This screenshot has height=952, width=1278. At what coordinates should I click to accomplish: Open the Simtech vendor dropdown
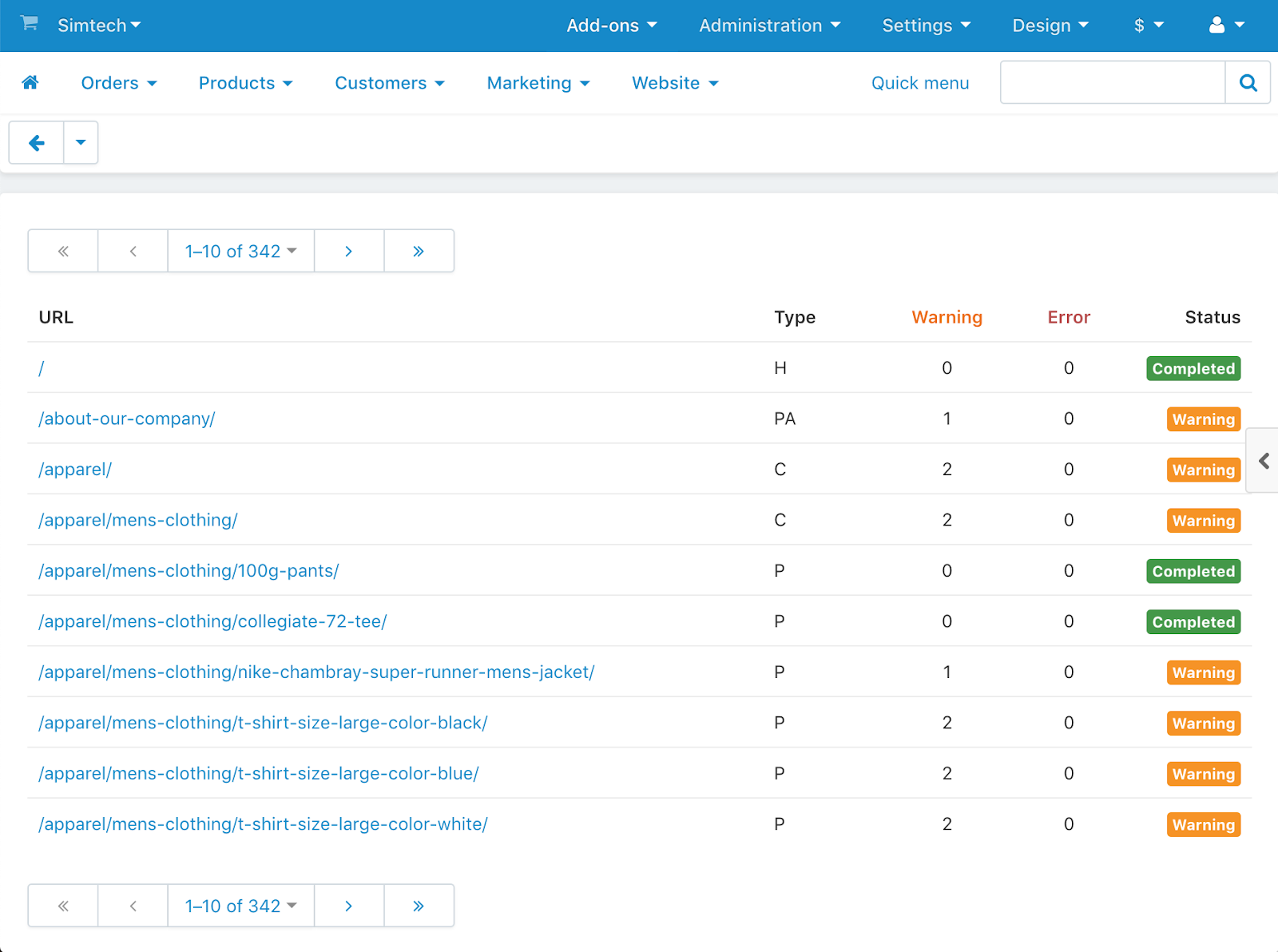pos(99,26)
